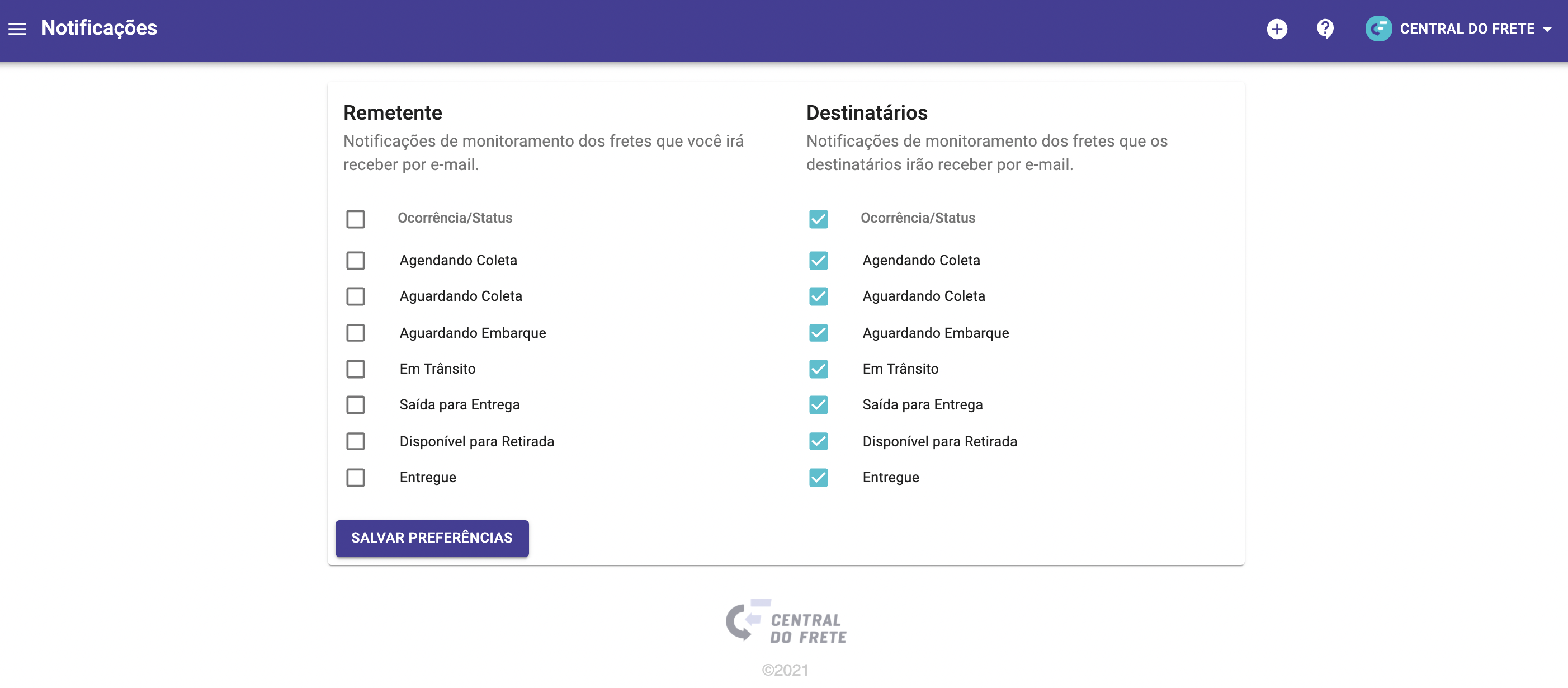
Task: Click Destinatários 'Agendando Coleta' label
Action: (x=921, y=261)
